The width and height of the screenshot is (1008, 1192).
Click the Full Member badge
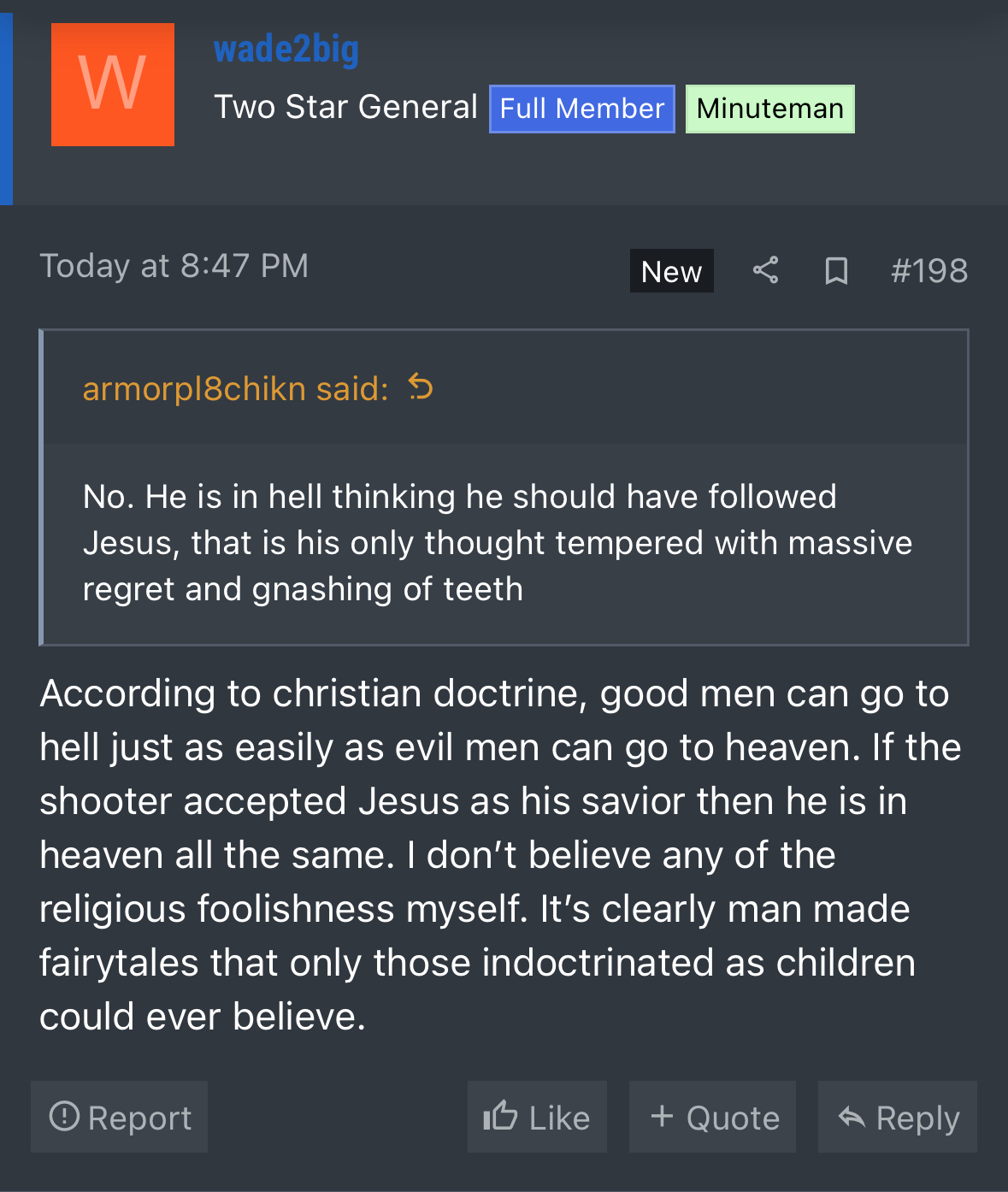(x=581, y=109)
